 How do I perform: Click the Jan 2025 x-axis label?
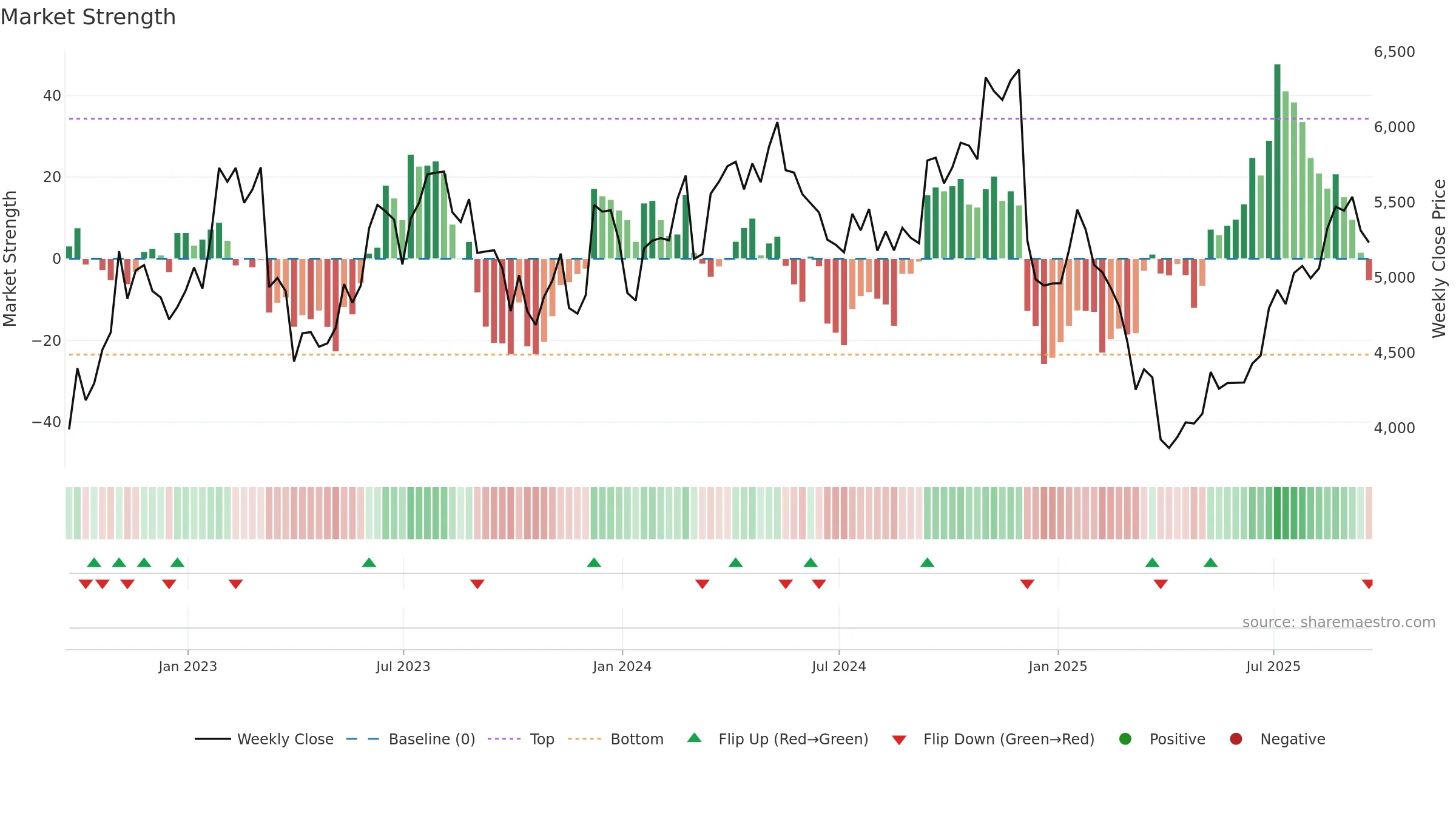pos(1058,667)
